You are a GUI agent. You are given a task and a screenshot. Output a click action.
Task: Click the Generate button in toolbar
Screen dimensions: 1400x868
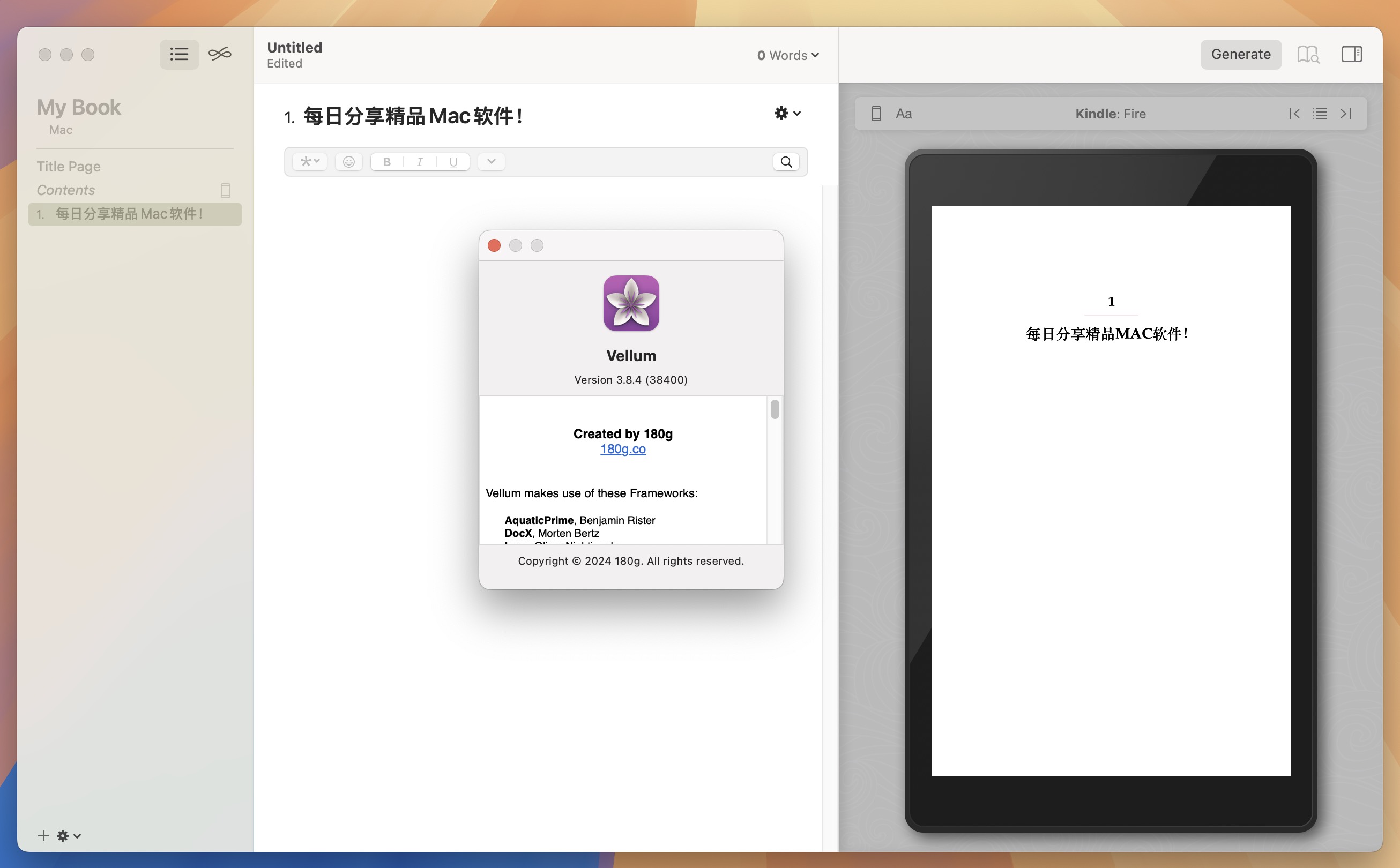1240,53
